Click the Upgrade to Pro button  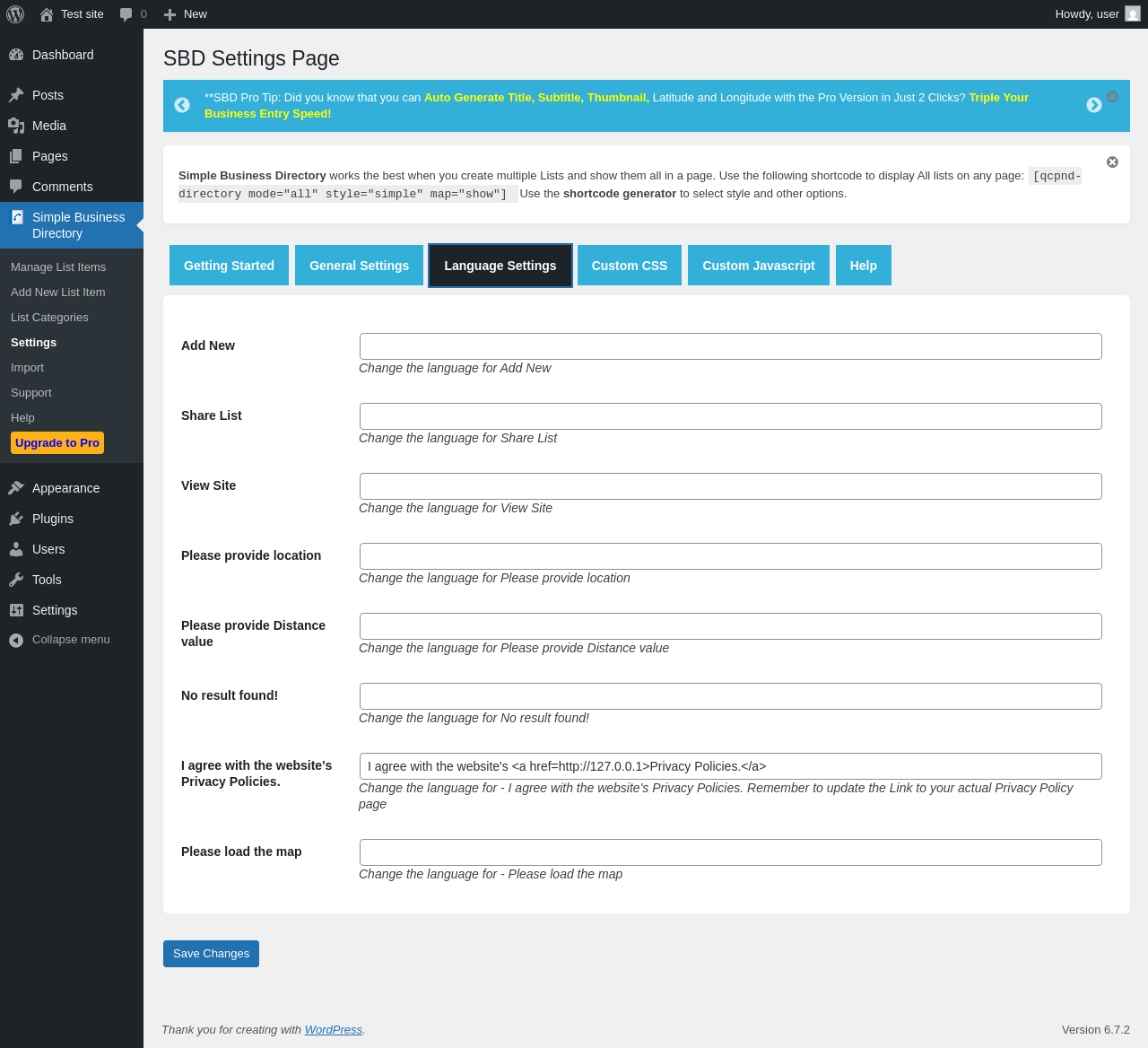point(57,443)
